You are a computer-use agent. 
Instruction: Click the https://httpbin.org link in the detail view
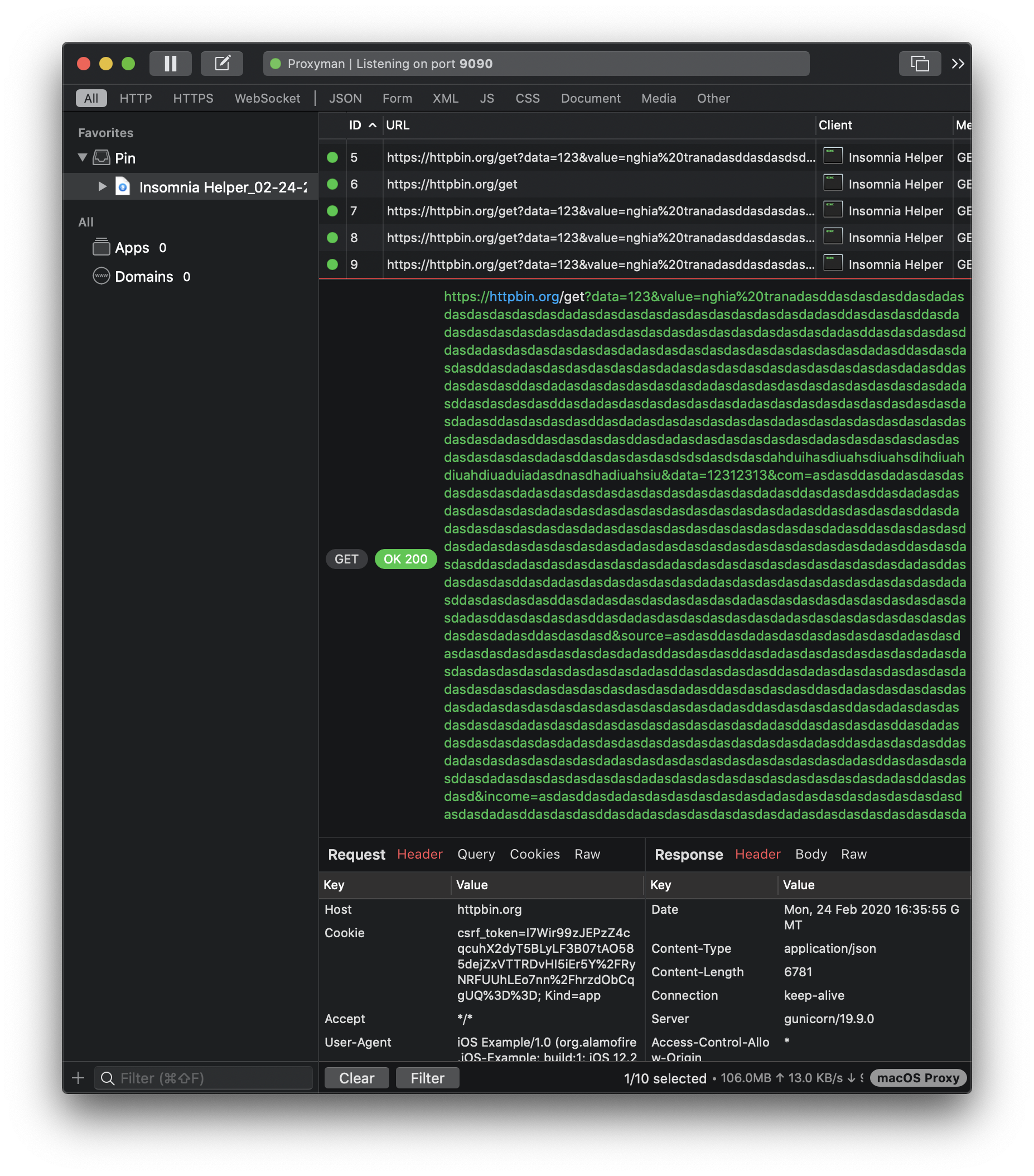point(523,297)
